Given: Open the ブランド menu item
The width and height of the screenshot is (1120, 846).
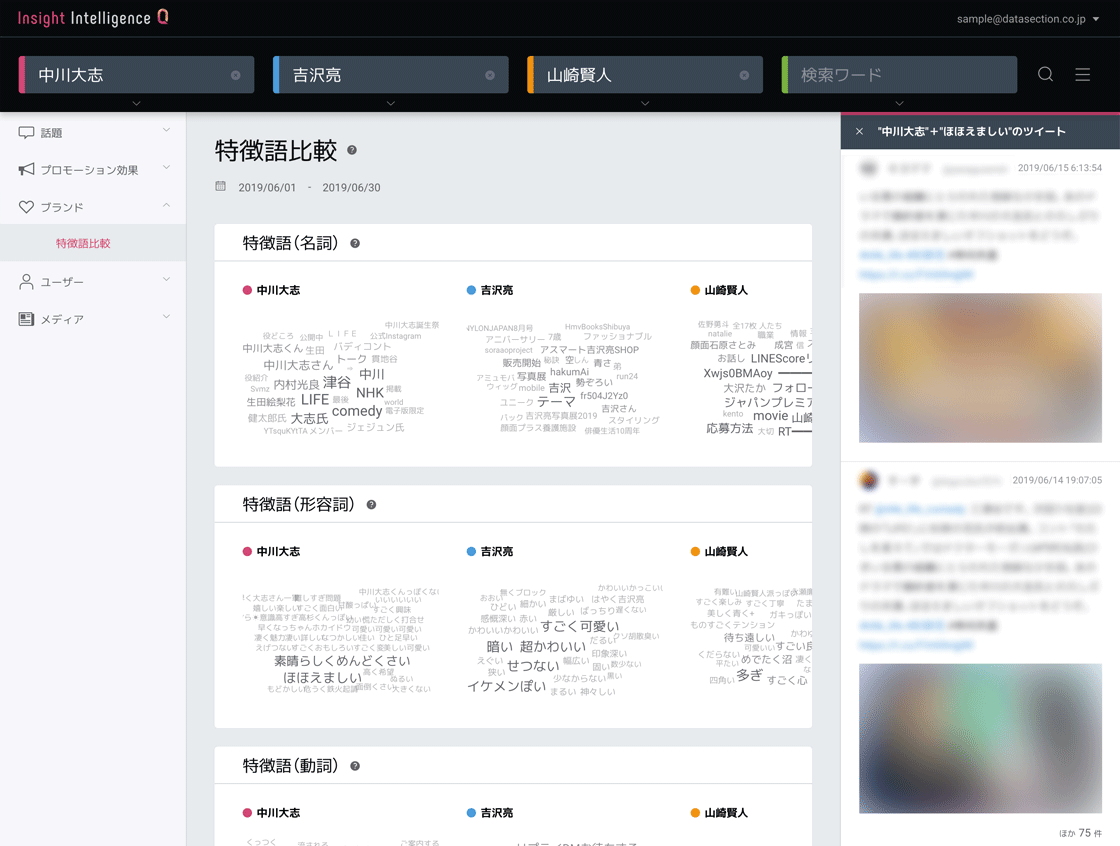Looking at the screenshot, I should (x=93, y=206).
